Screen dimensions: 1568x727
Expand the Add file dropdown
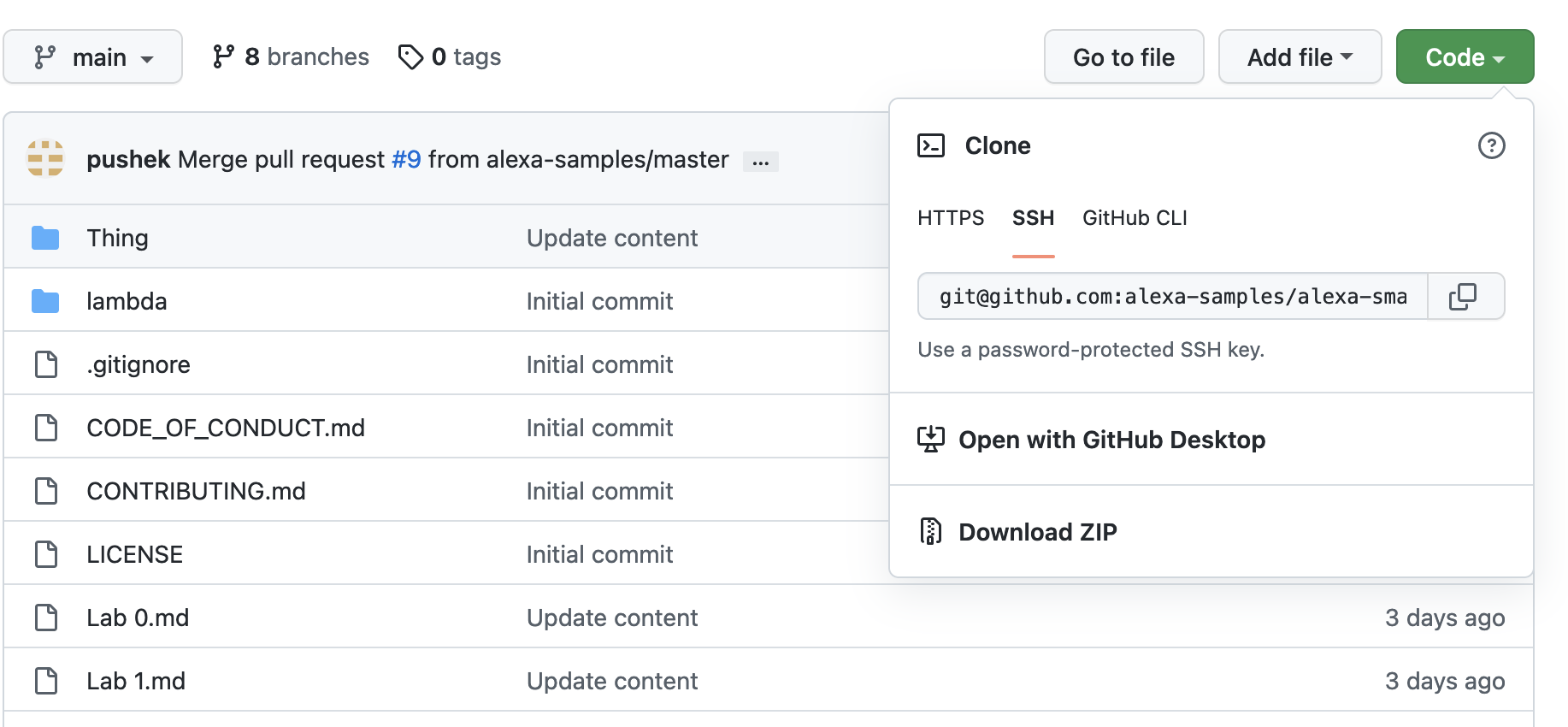pyautogui.click(x=1300, y=57)
